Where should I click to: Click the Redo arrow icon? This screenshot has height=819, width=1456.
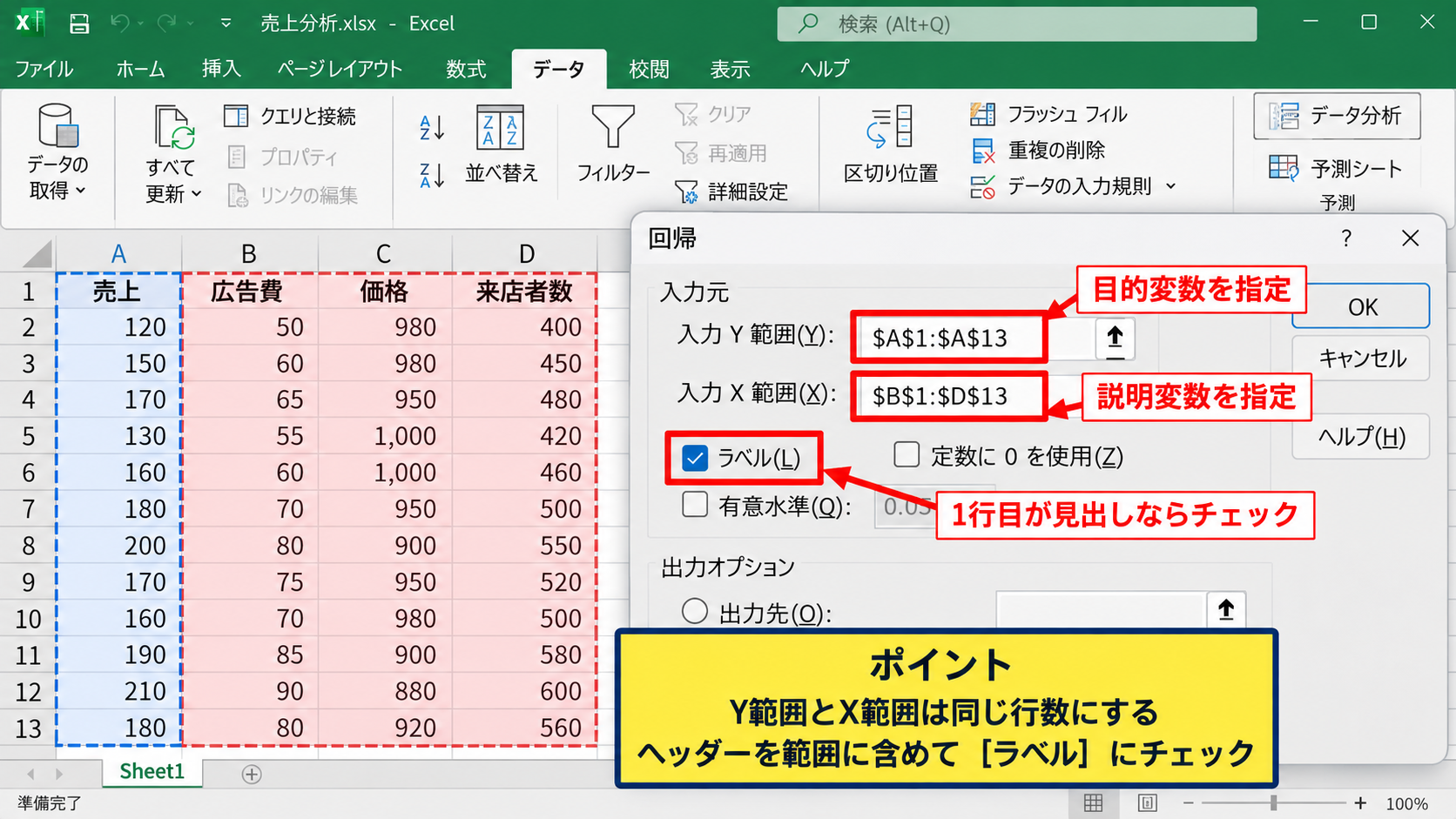click(x=166, y=23)
